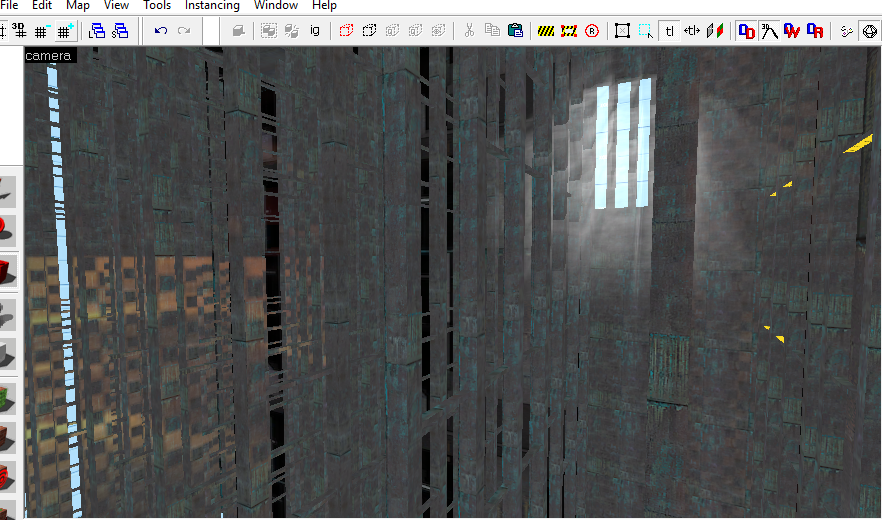Screen dimensions: 882x520
Task: Open the Tools menu
Action: 157,6
